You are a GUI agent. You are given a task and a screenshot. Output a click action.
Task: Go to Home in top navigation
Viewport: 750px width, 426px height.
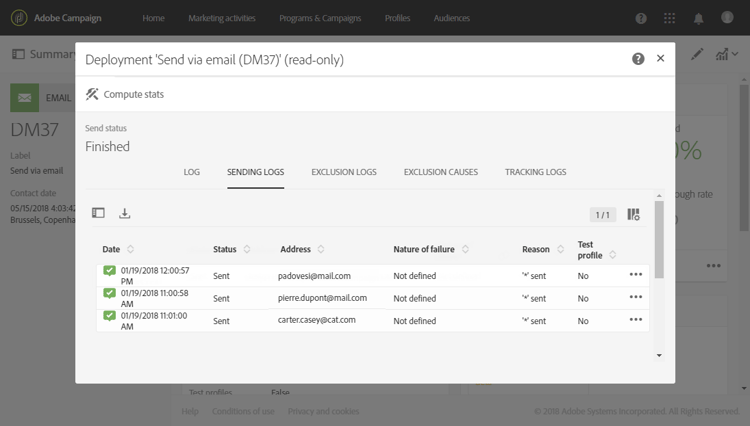153,18
